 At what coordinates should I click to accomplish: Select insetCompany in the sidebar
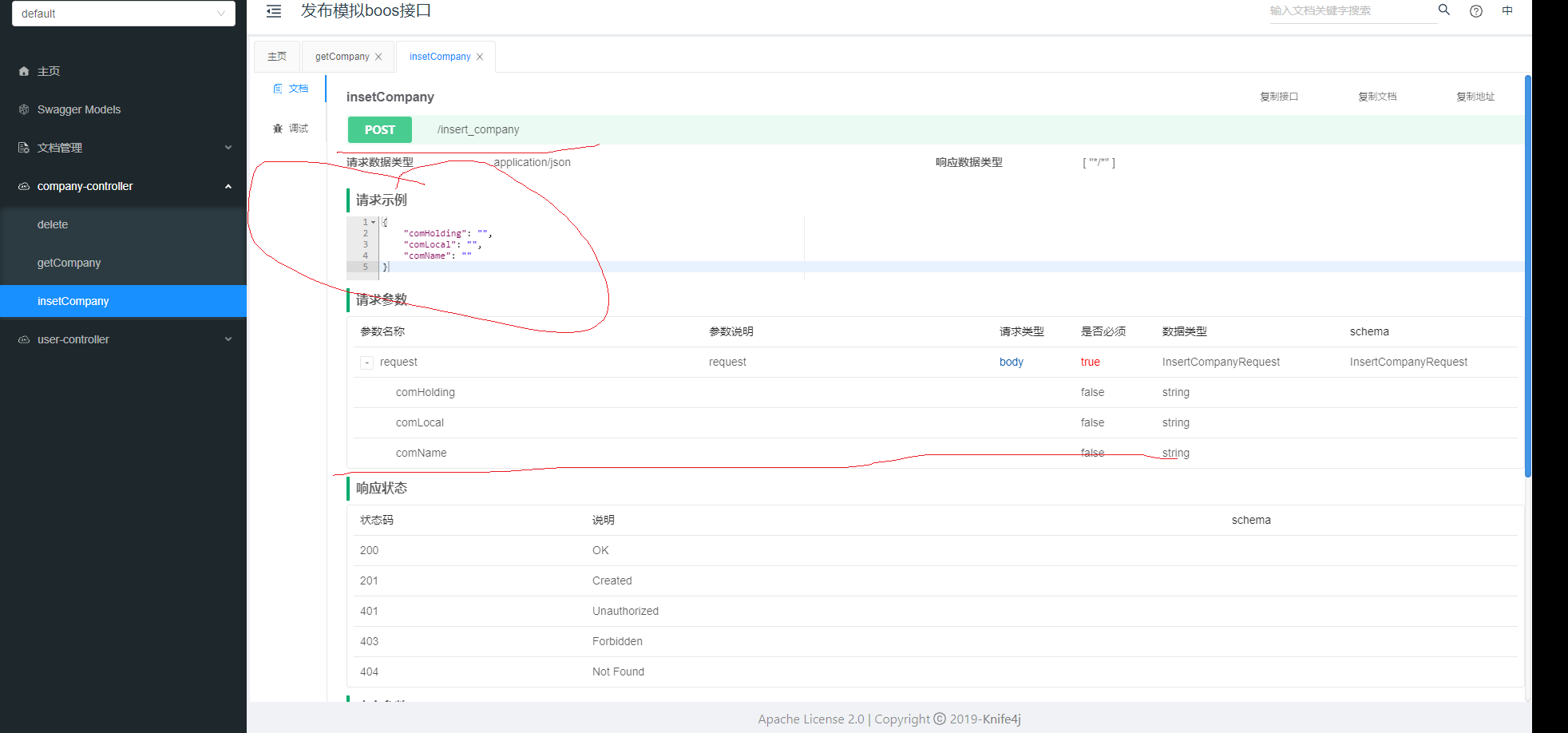pos(123,301)
